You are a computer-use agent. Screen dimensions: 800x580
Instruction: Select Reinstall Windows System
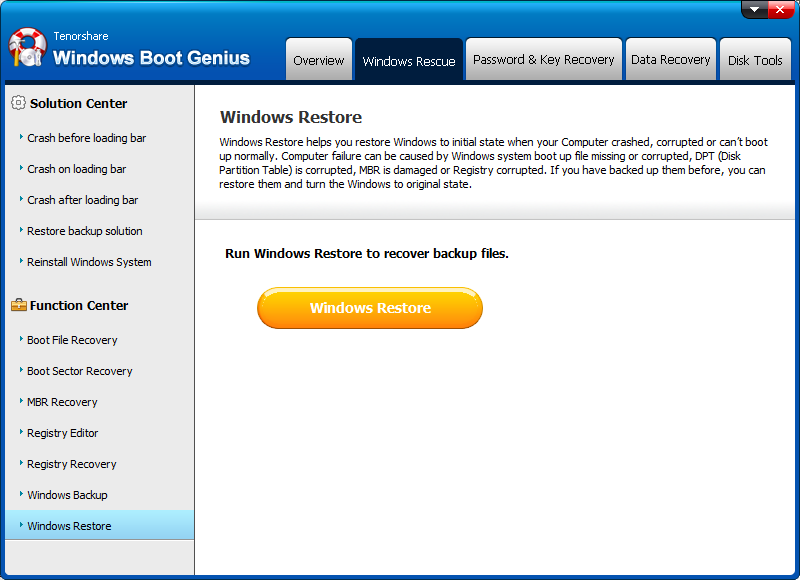(89, 262)
